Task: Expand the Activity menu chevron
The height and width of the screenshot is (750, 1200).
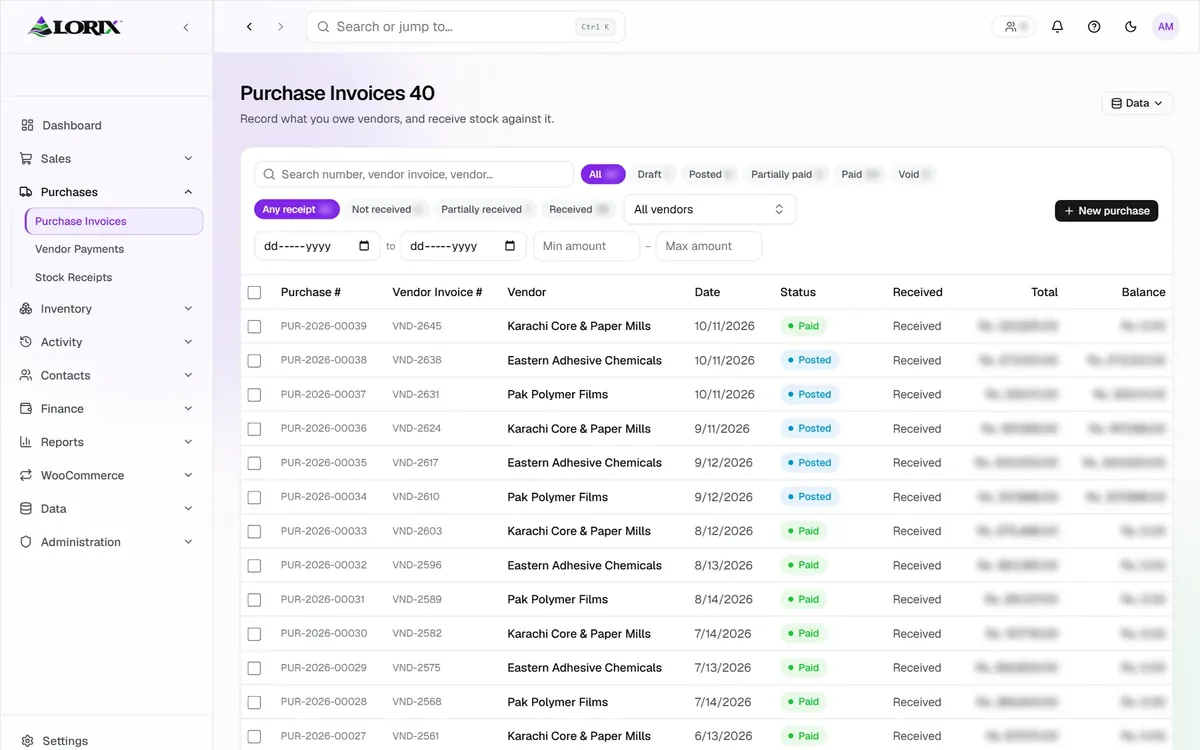Action: 188,342
